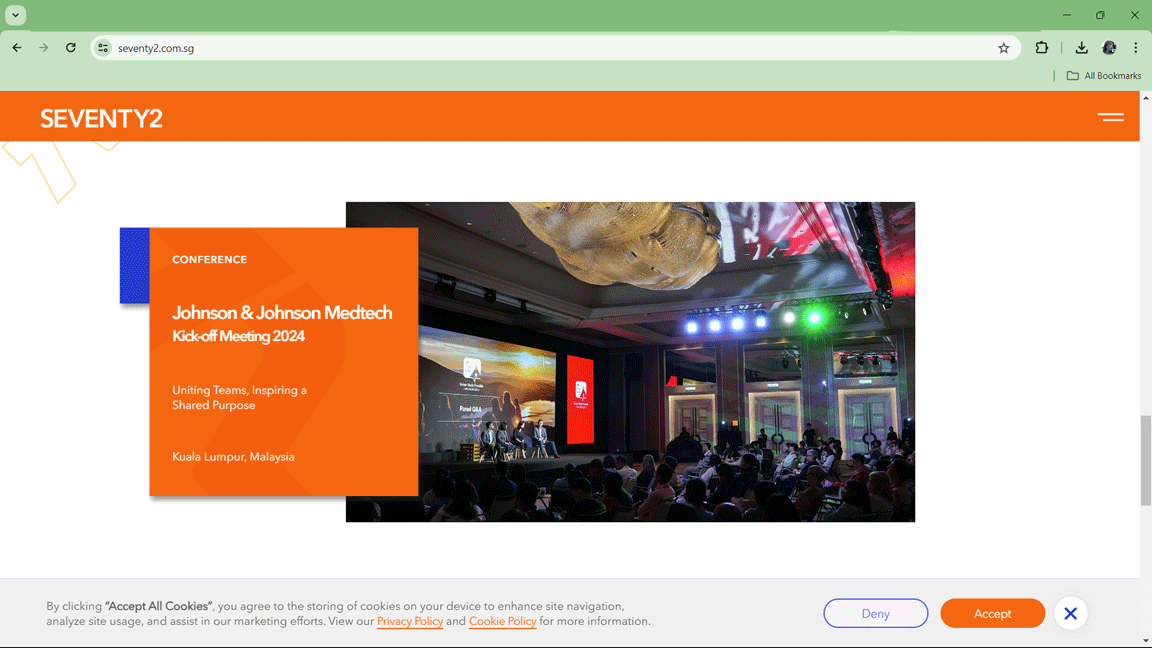Open Chrome's three-dot menu
The width and height of the screenshot is (1152, 648).
coord(1135,47)
